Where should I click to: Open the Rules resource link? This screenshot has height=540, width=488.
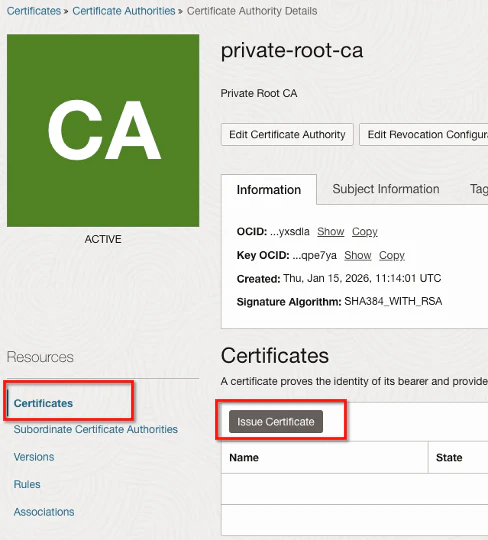pyautogui.click(x=27, y=485)
